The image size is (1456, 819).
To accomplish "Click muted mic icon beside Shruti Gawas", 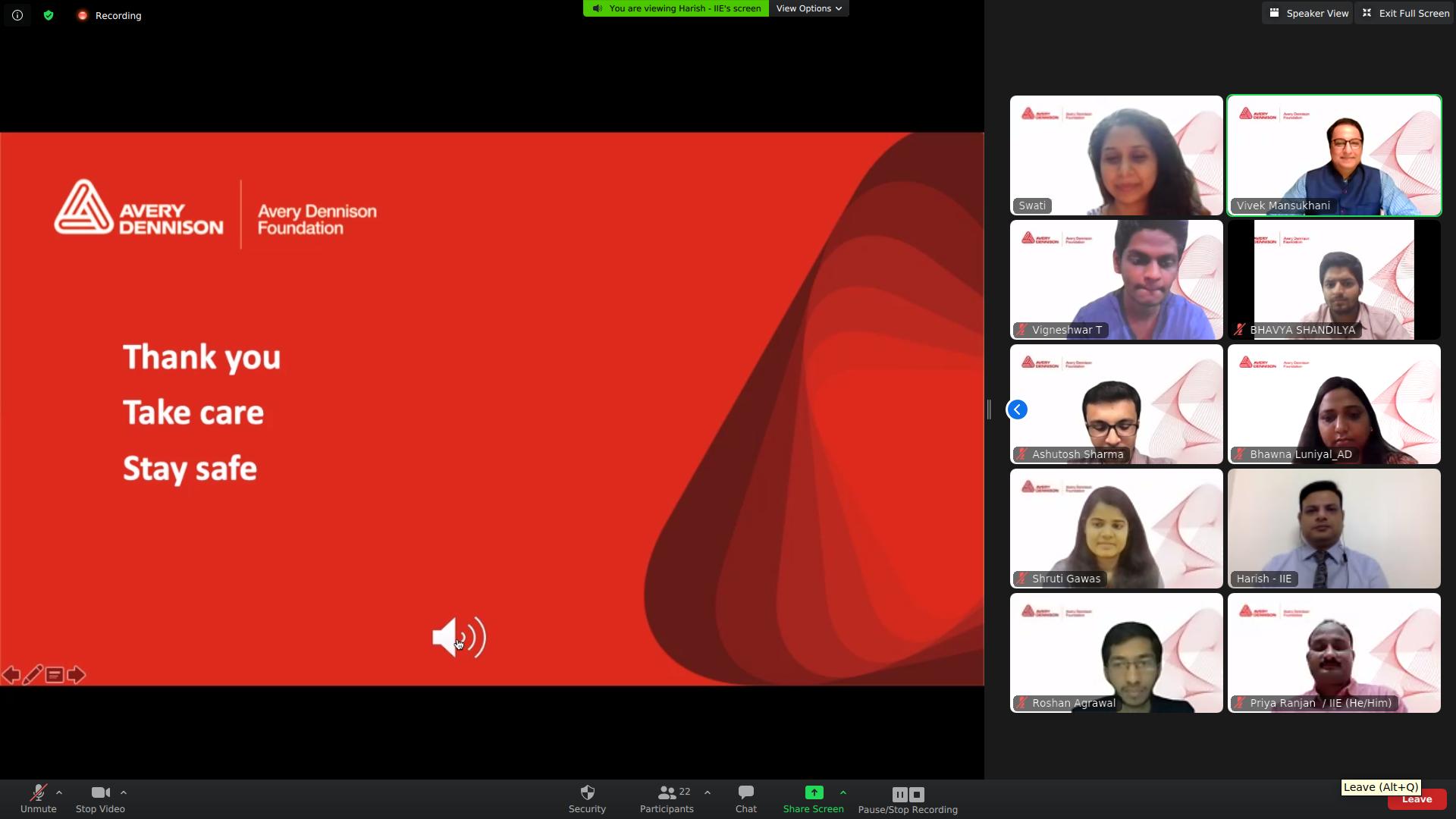I will 1022,579.
